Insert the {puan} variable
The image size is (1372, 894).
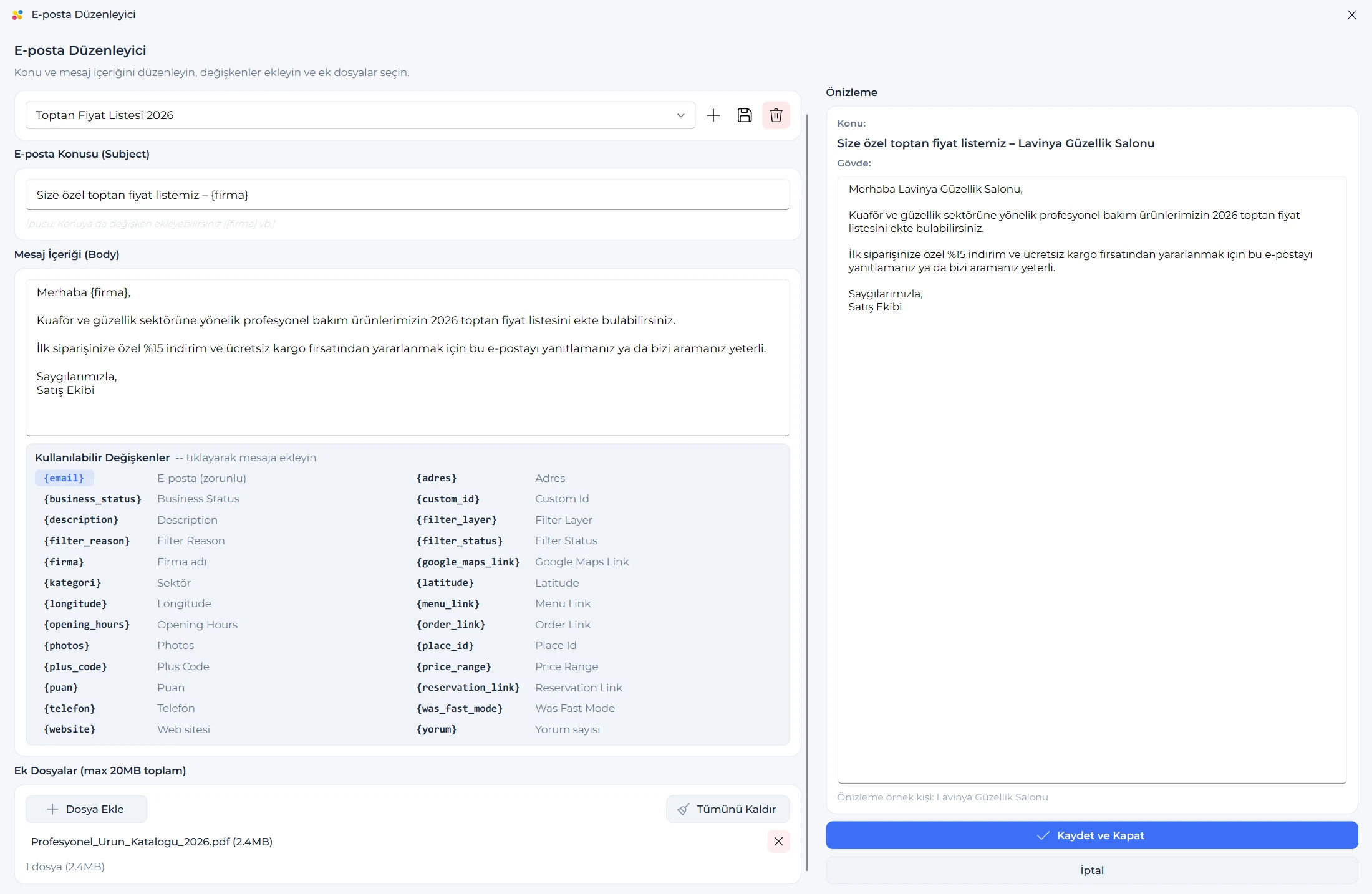[x=61, y=688]
